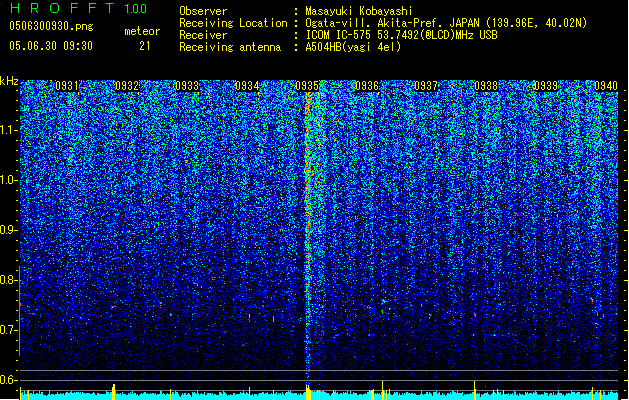Click the Receiving antenna label

[x=230, y=47]
